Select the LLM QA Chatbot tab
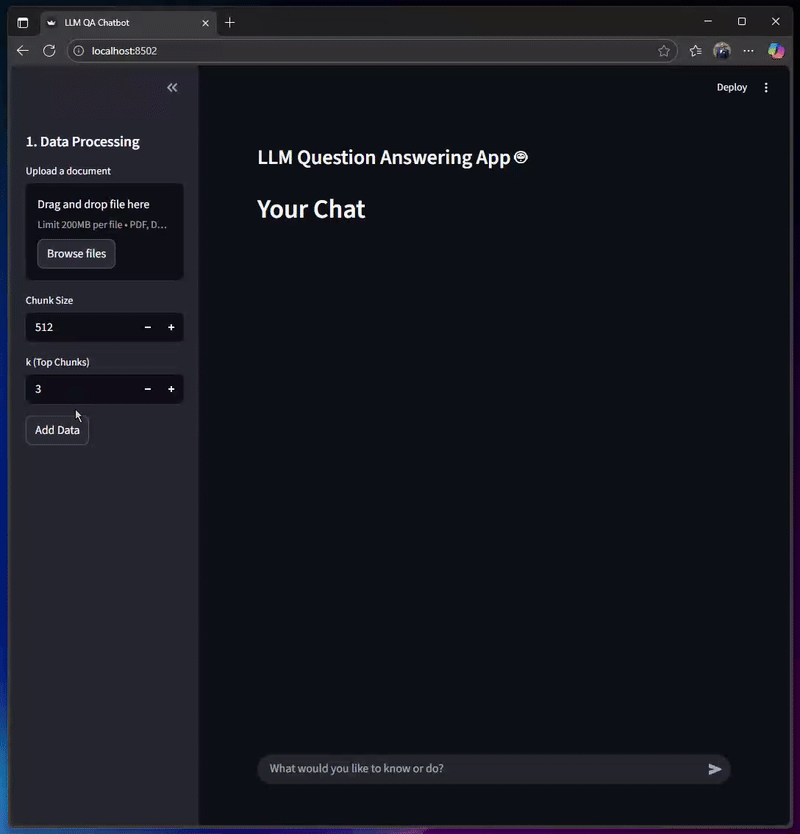 (120, 22)
